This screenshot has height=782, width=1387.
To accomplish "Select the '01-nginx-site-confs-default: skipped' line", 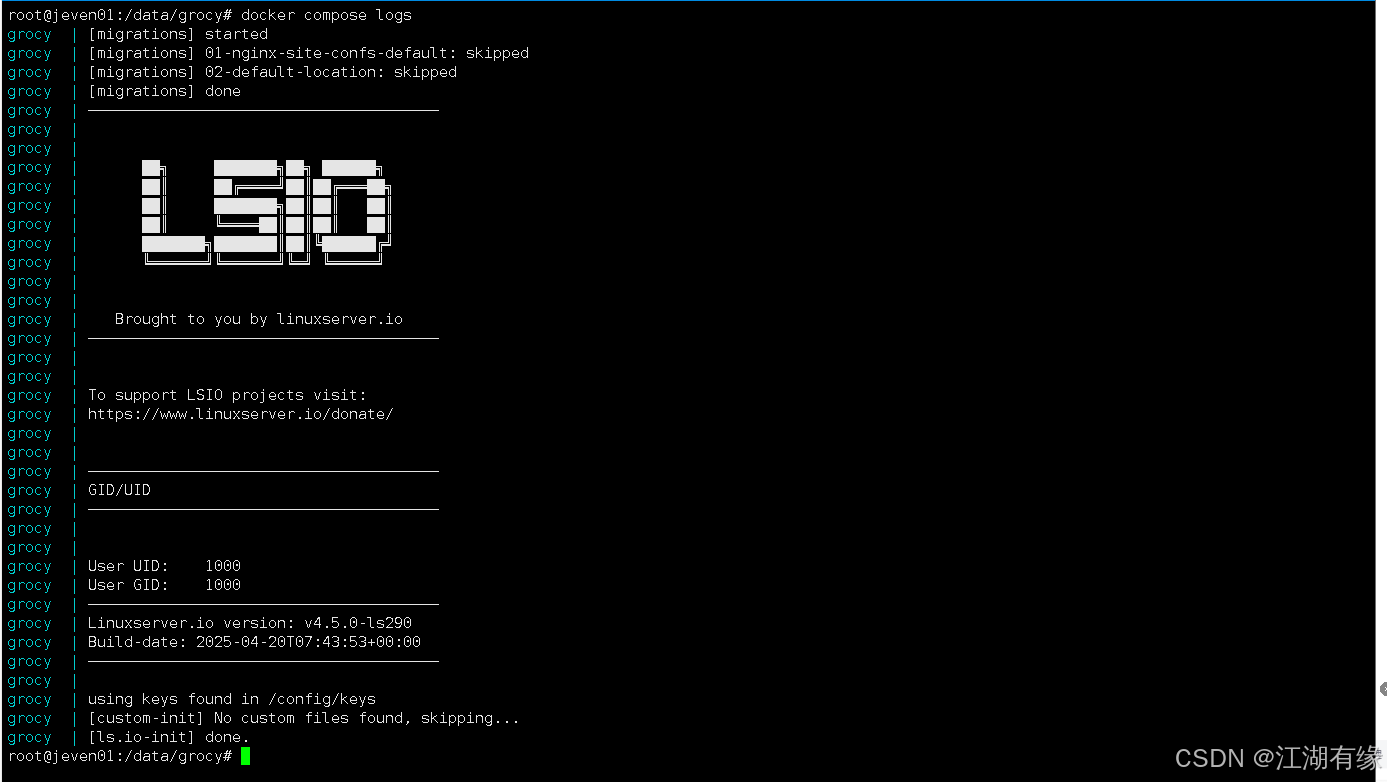I will tap(308, 53).
